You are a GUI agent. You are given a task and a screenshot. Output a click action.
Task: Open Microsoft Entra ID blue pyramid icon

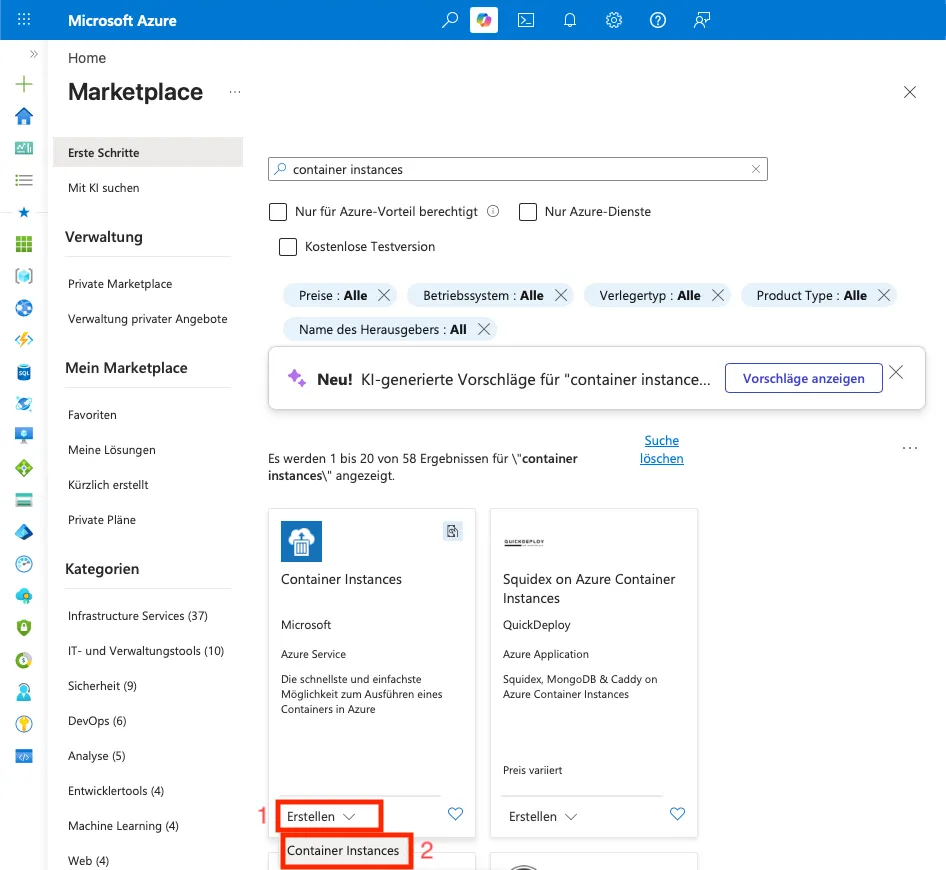[24, 532]
